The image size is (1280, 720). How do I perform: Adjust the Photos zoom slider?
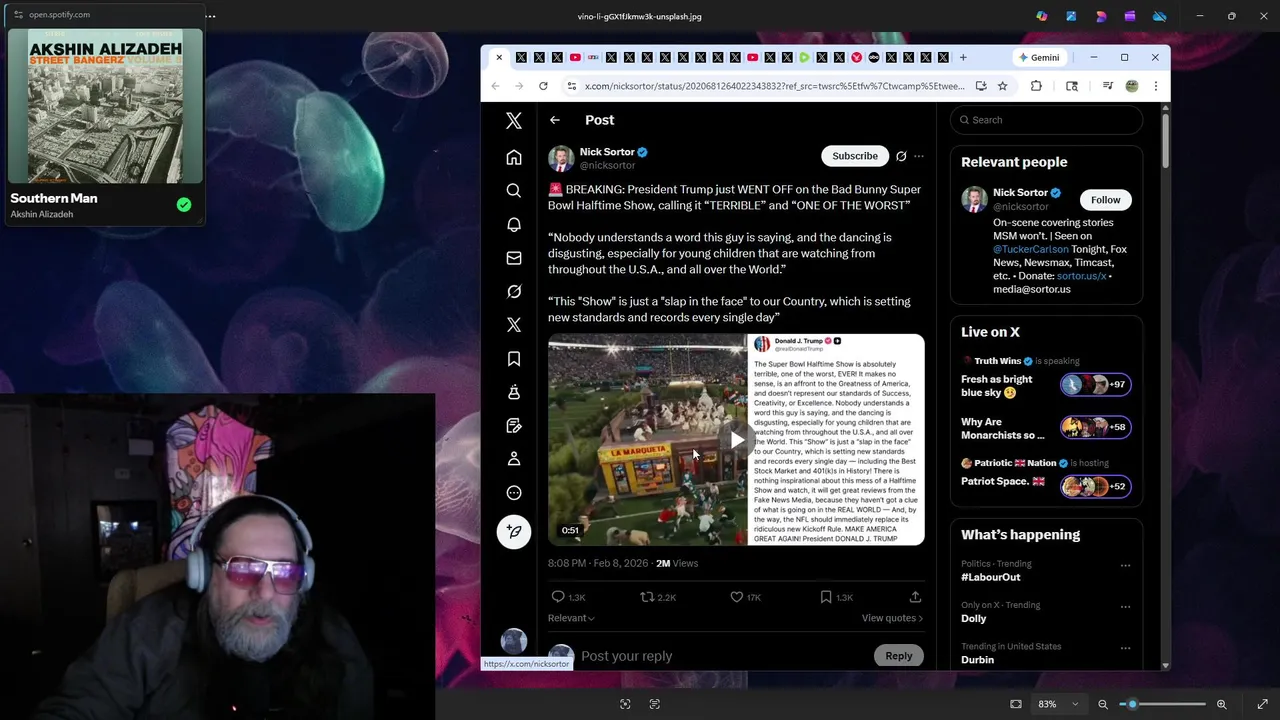coord(1162,704)
